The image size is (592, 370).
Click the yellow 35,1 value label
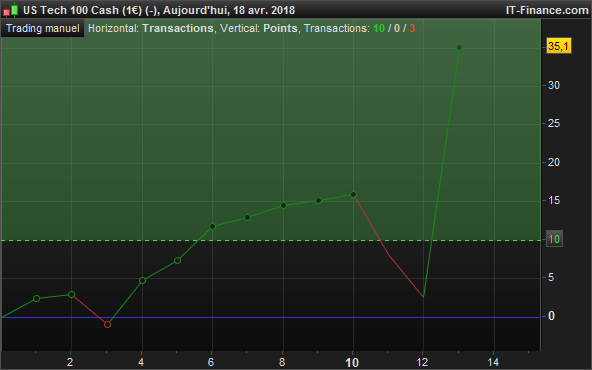point(558,46)
